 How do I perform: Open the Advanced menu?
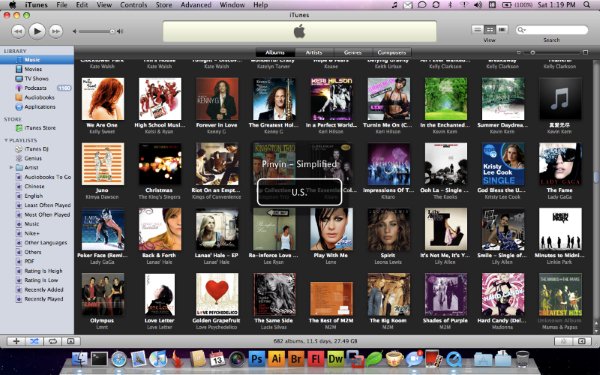[x=196, y=5]
